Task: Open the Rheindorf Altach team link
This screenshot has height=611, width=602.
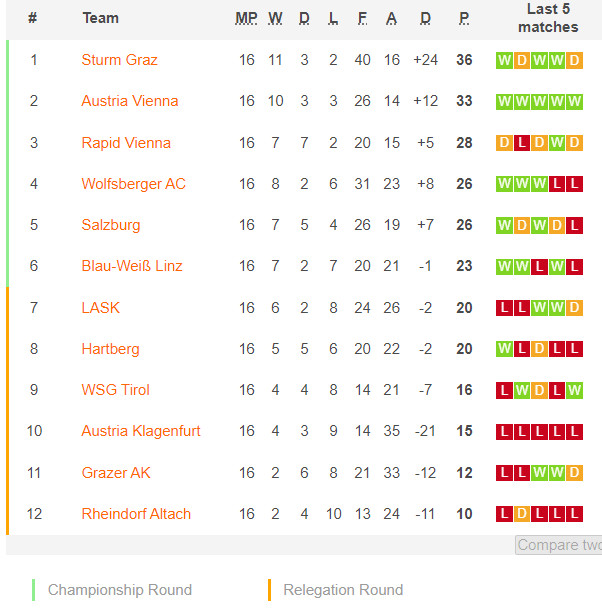Action: tap(136, 514)
